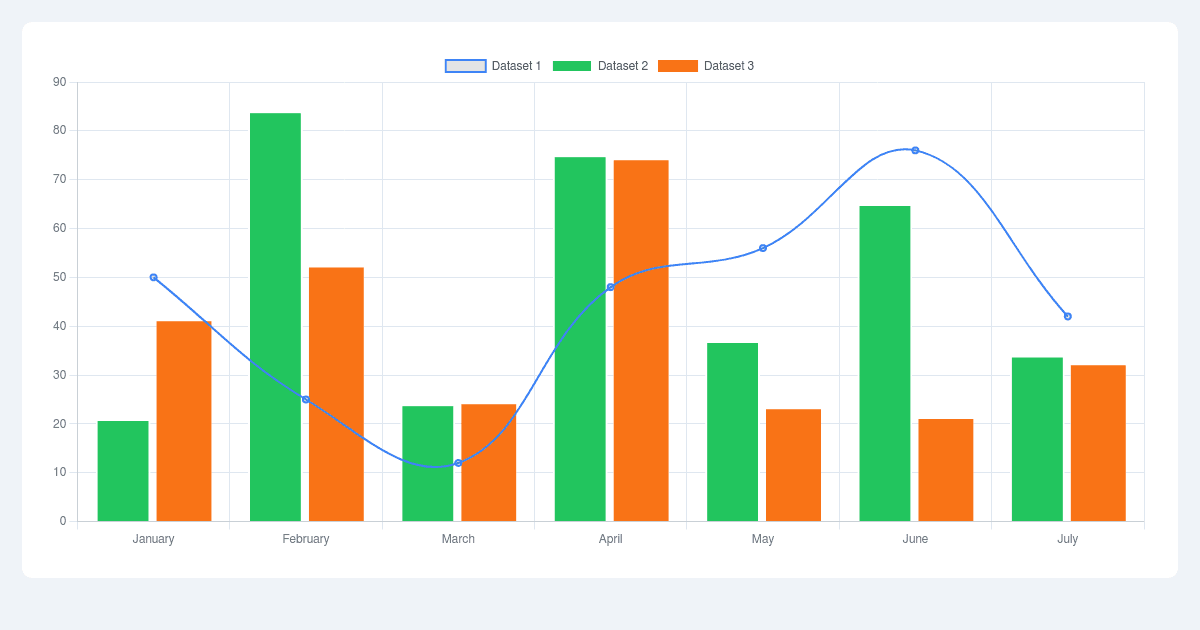Select June's green bar

coord(887,360)
